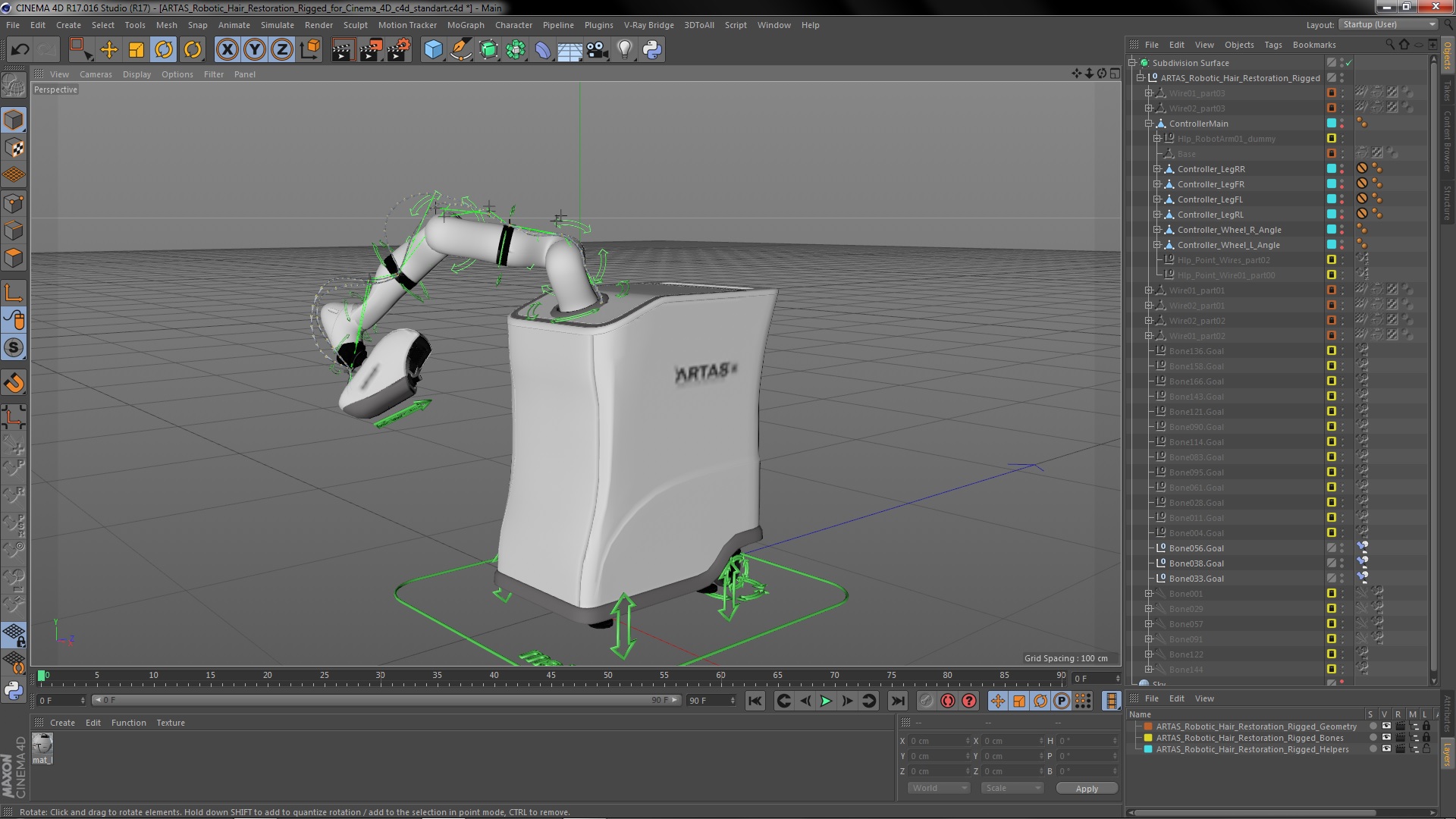The width and height of the screenshot is (1456, 819).
Task: Toggle Z axis lock
Action: (282, 50)
